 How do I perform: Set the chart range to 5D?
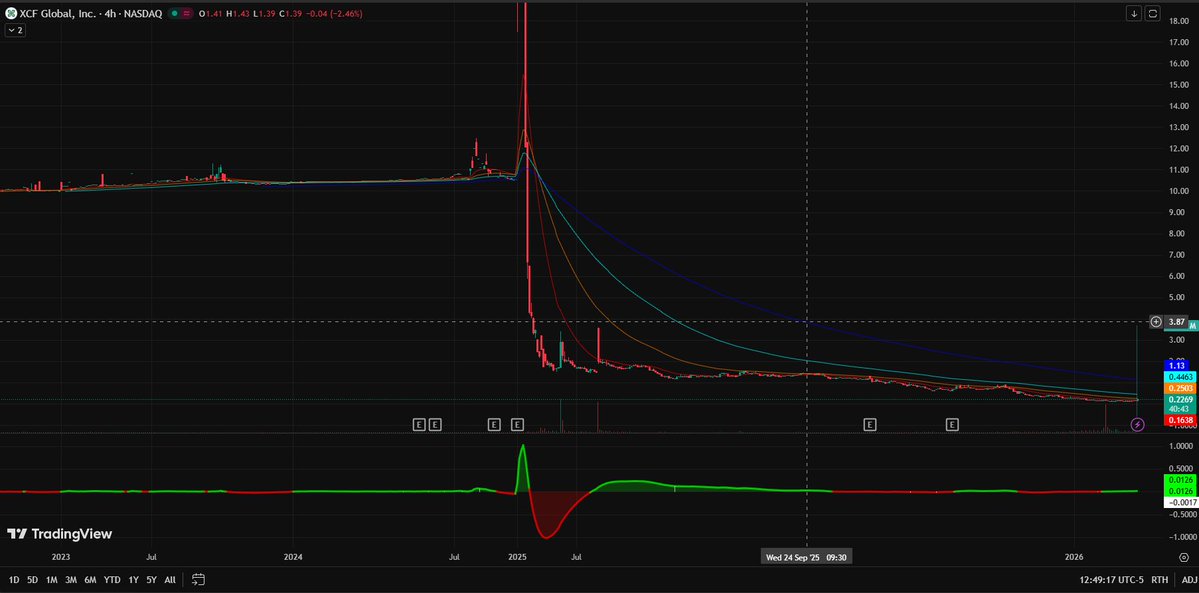tap(32, 580)
